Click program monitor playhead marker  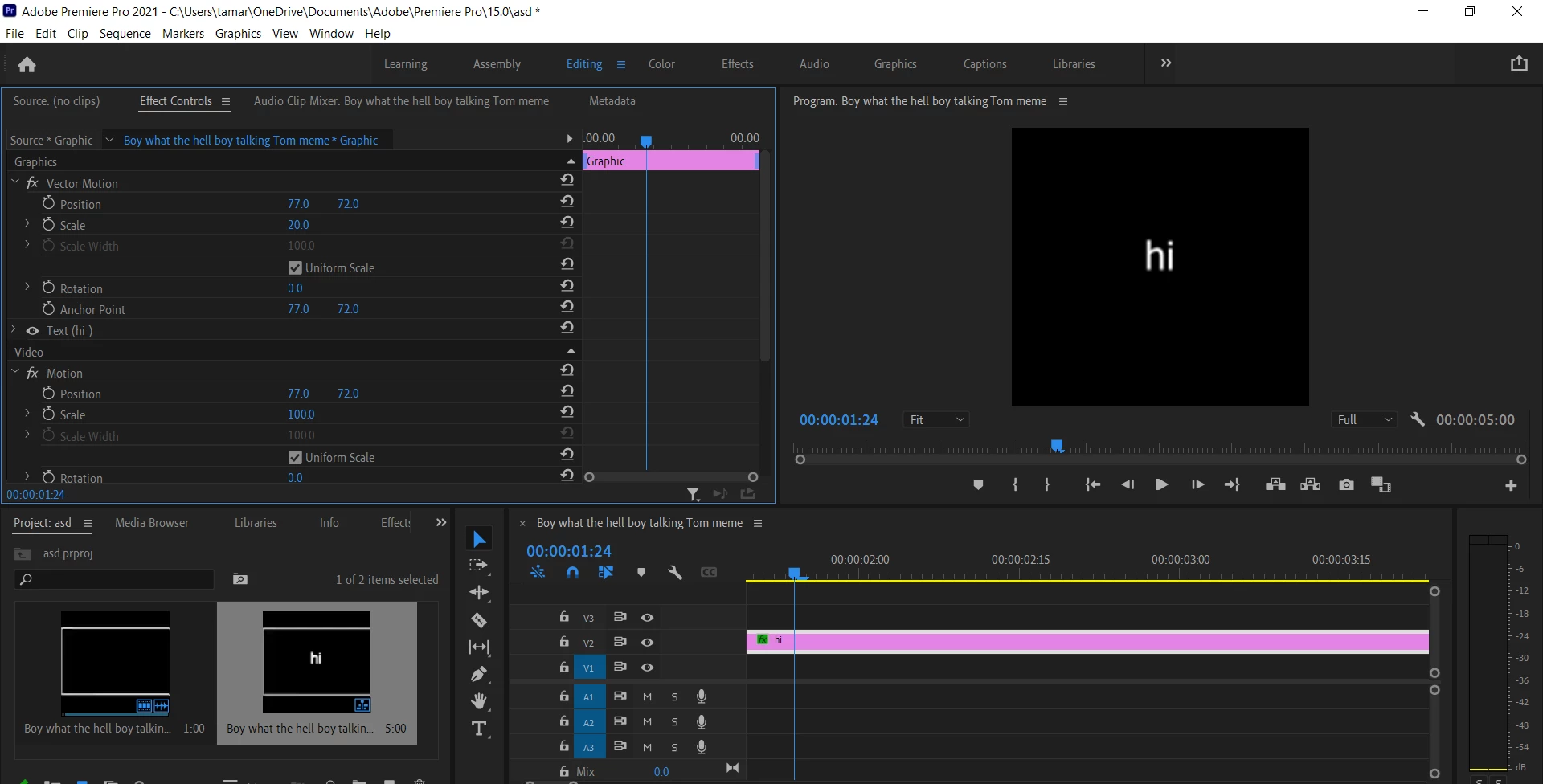click(x=1058, y=446)
